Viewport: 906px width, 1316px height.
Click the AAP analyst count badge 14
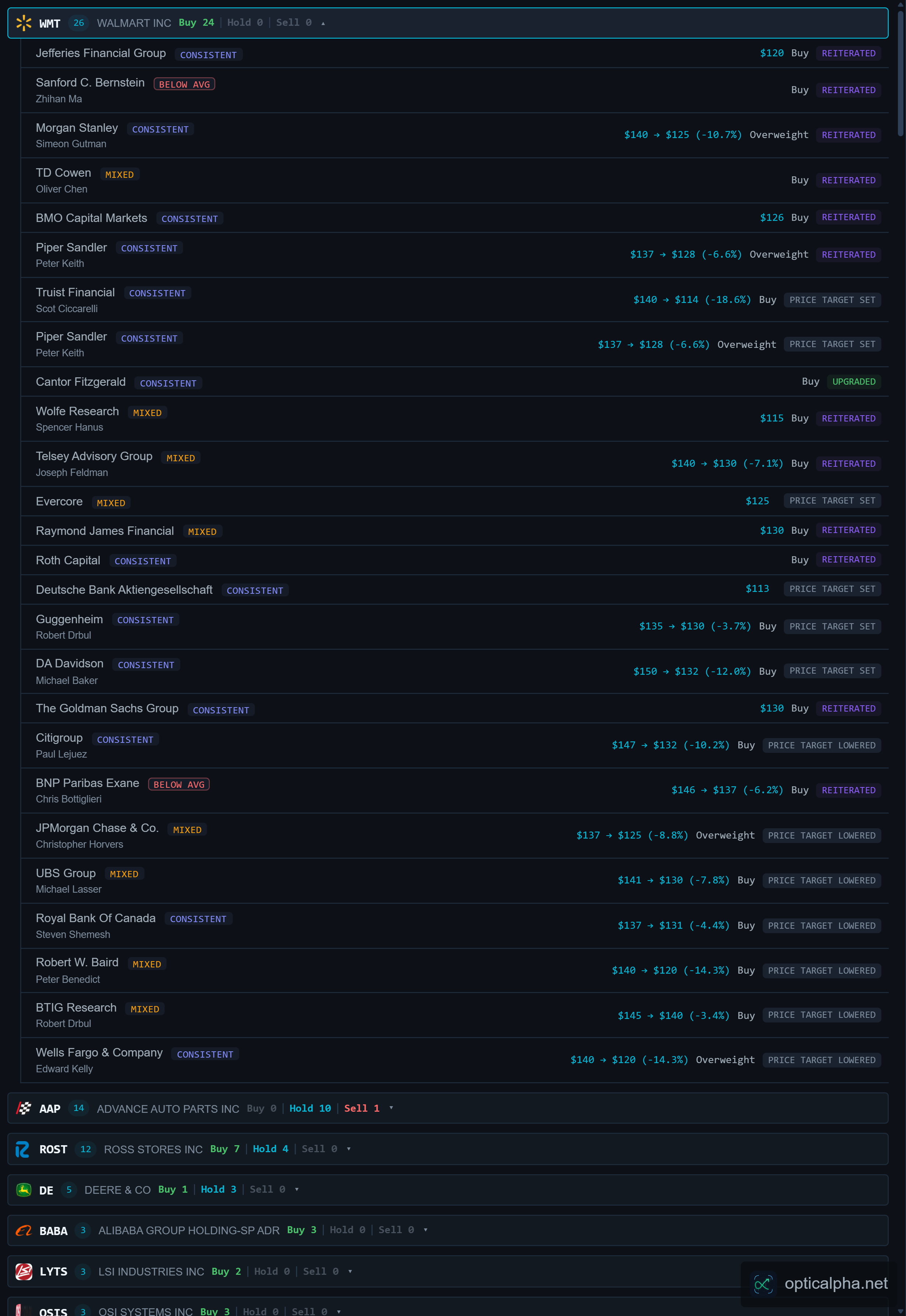[78, 1108]
